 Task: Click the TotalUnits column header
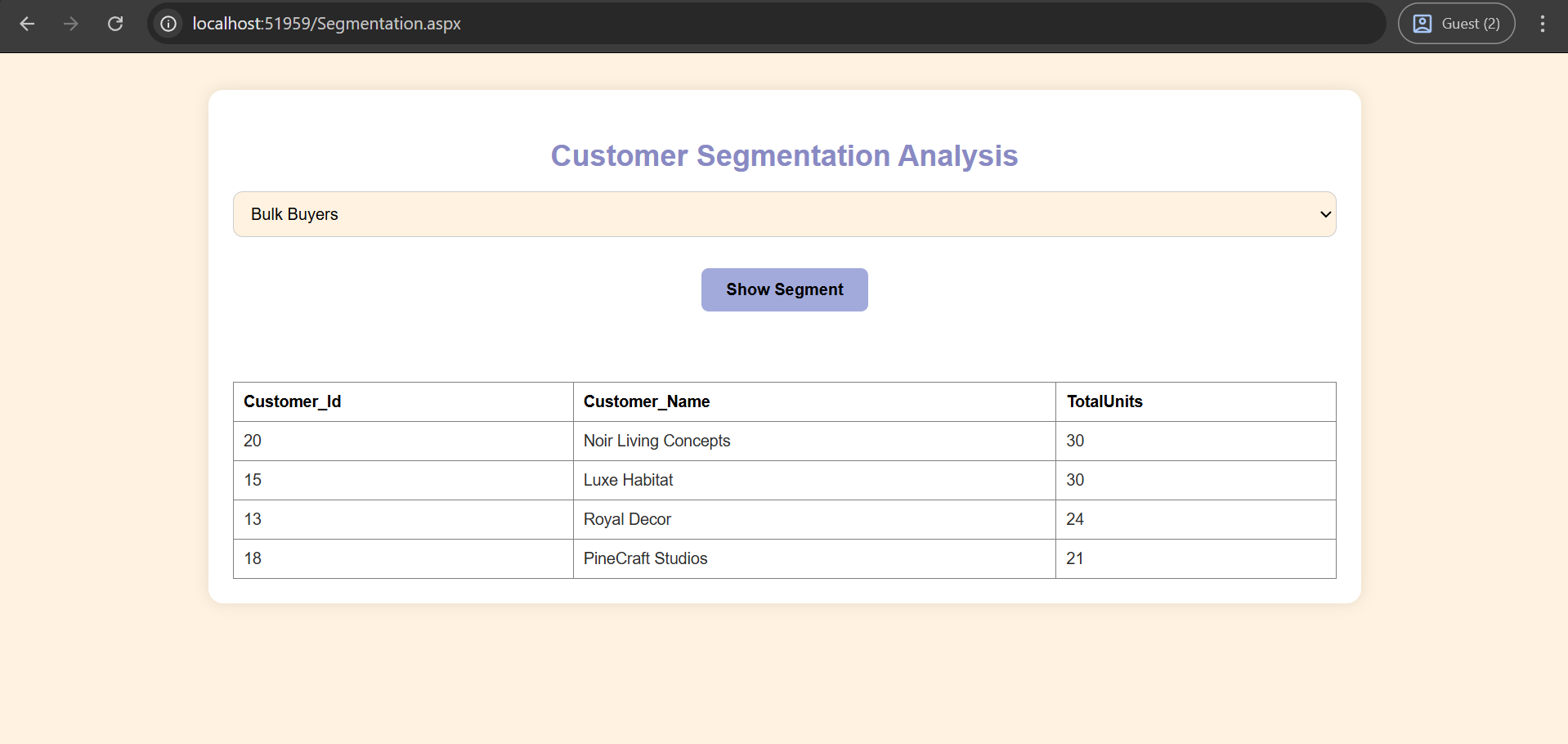point(1196,401)
